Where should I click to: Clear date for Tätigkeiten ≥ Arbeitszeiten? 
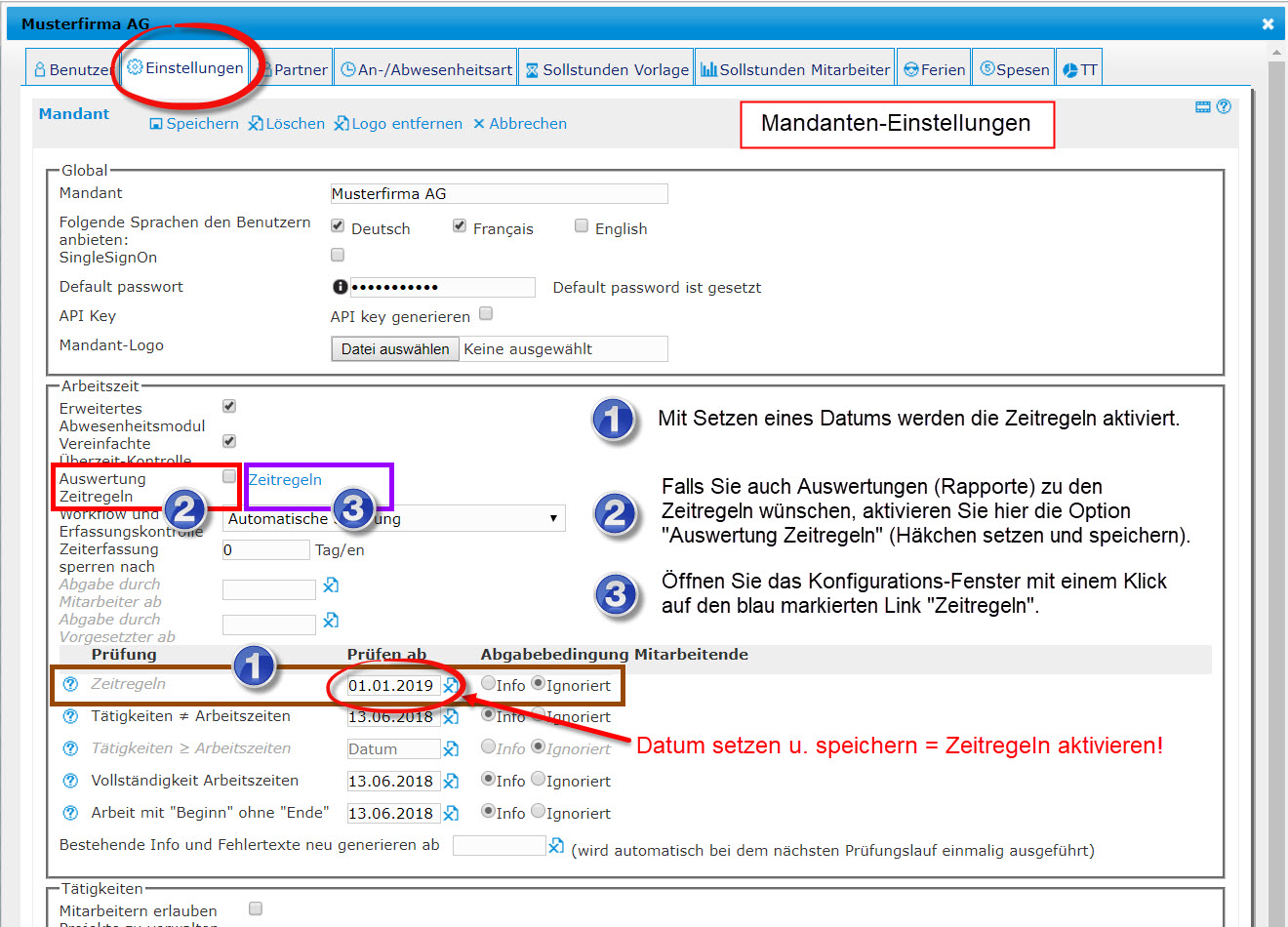(451, 748)
